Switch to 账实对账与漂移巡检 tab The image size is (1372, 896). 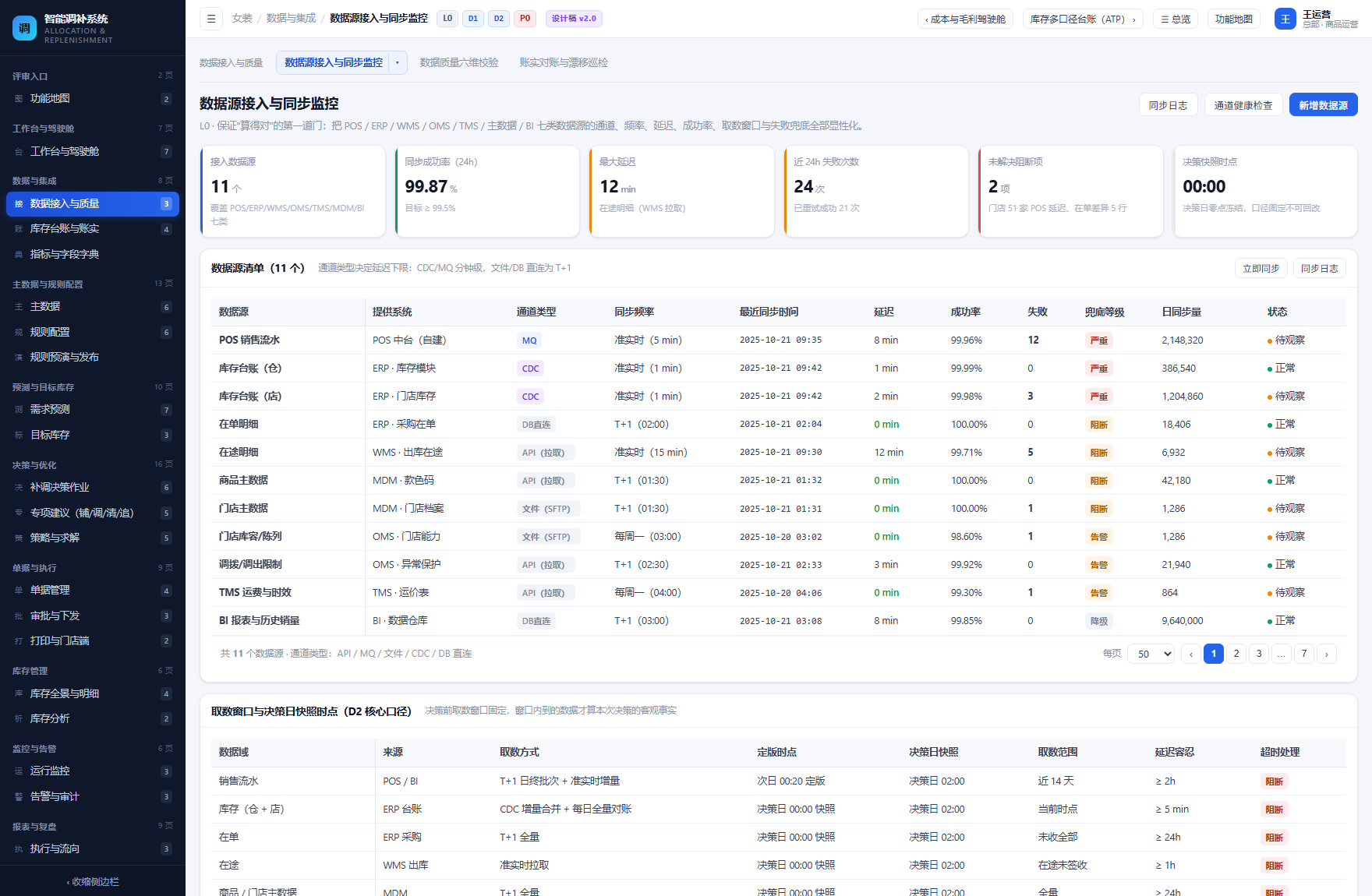(x=564, y=62)
